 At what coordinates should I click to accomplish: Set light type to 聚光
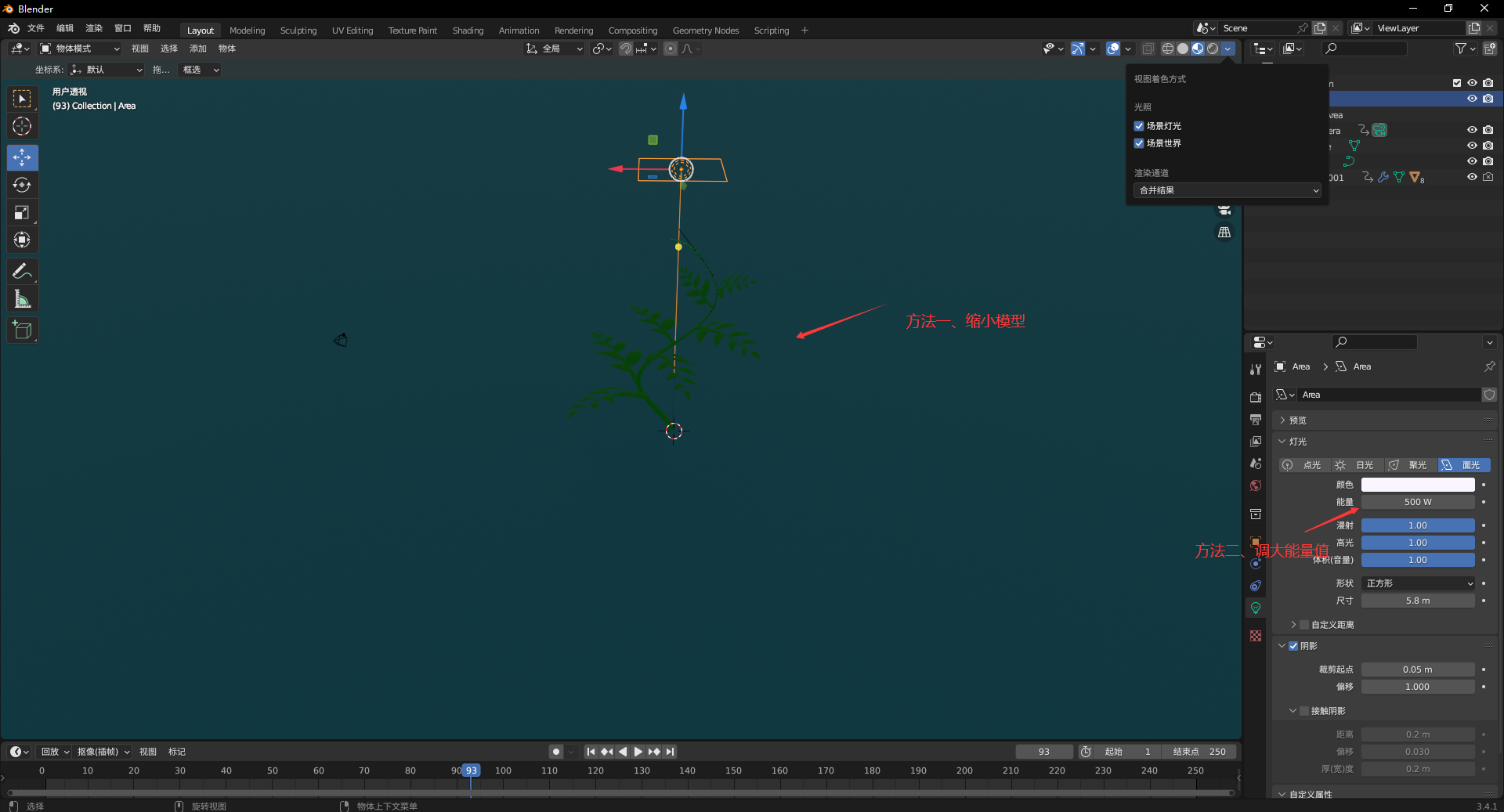coord(1411,465)
